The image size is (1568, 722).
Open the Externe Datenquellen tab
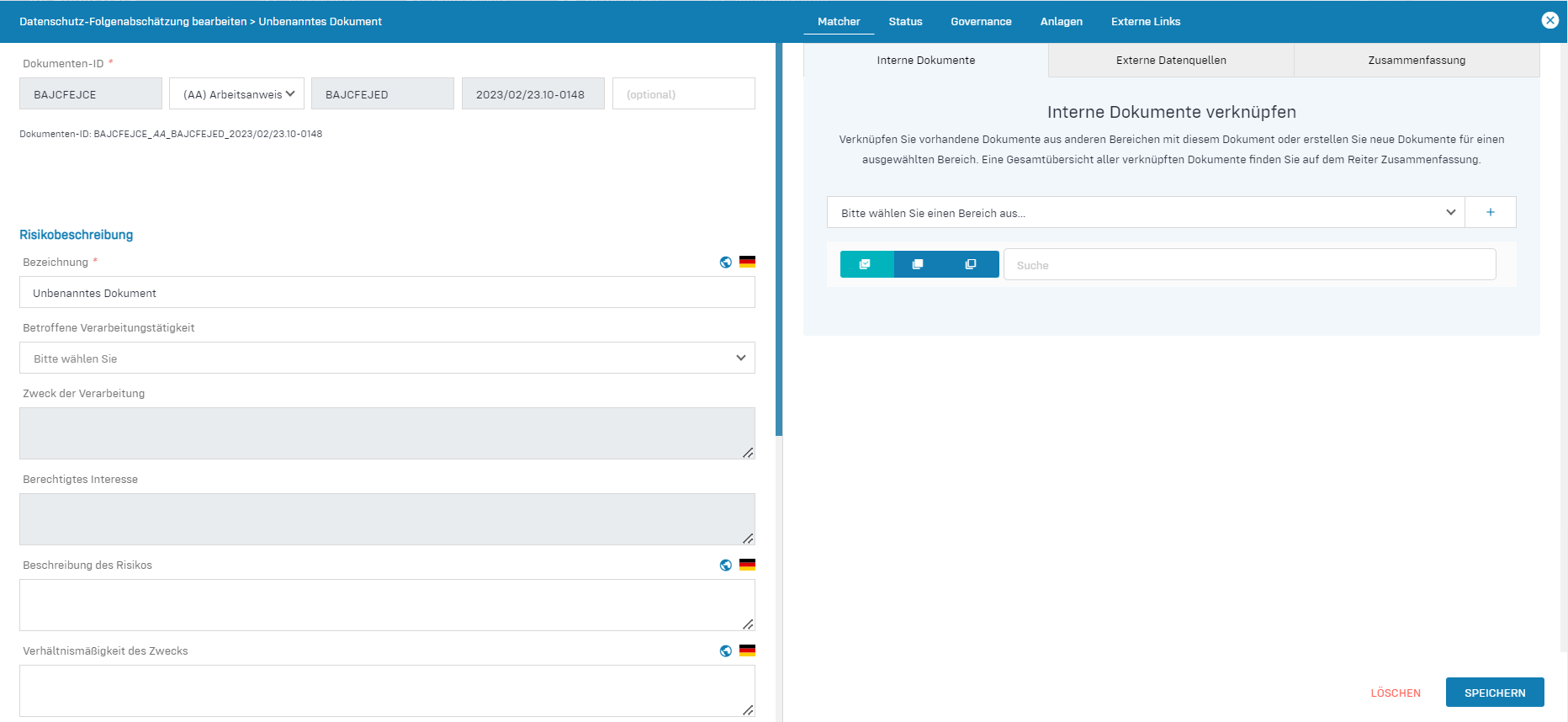(1171, 61)
